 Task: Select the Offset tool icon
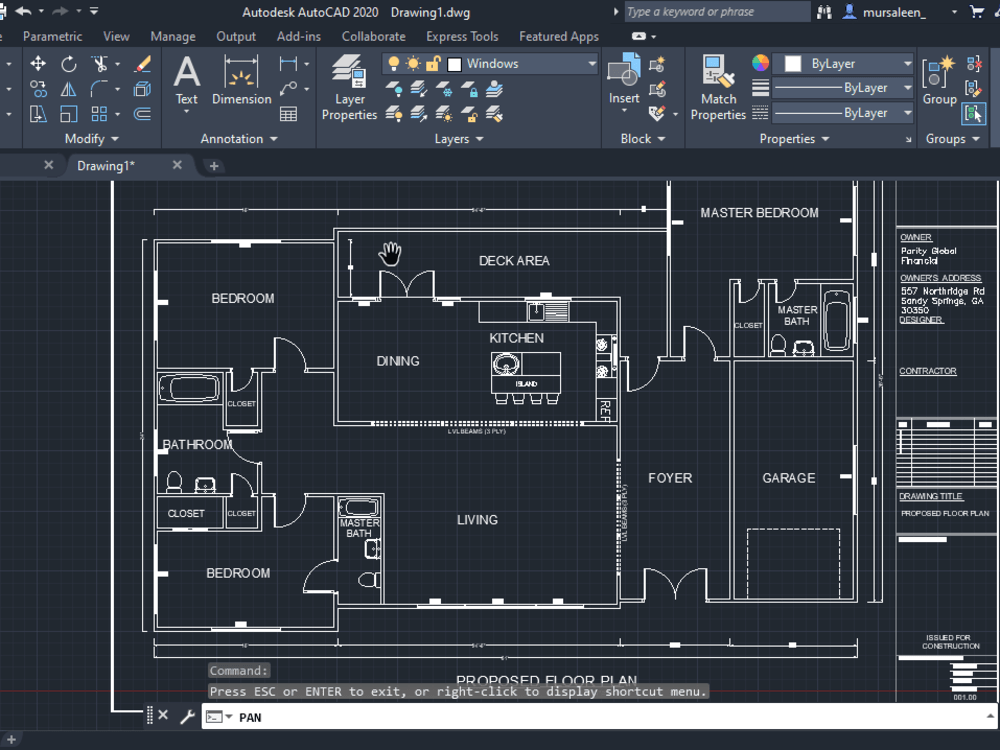[x=143, y=114]
